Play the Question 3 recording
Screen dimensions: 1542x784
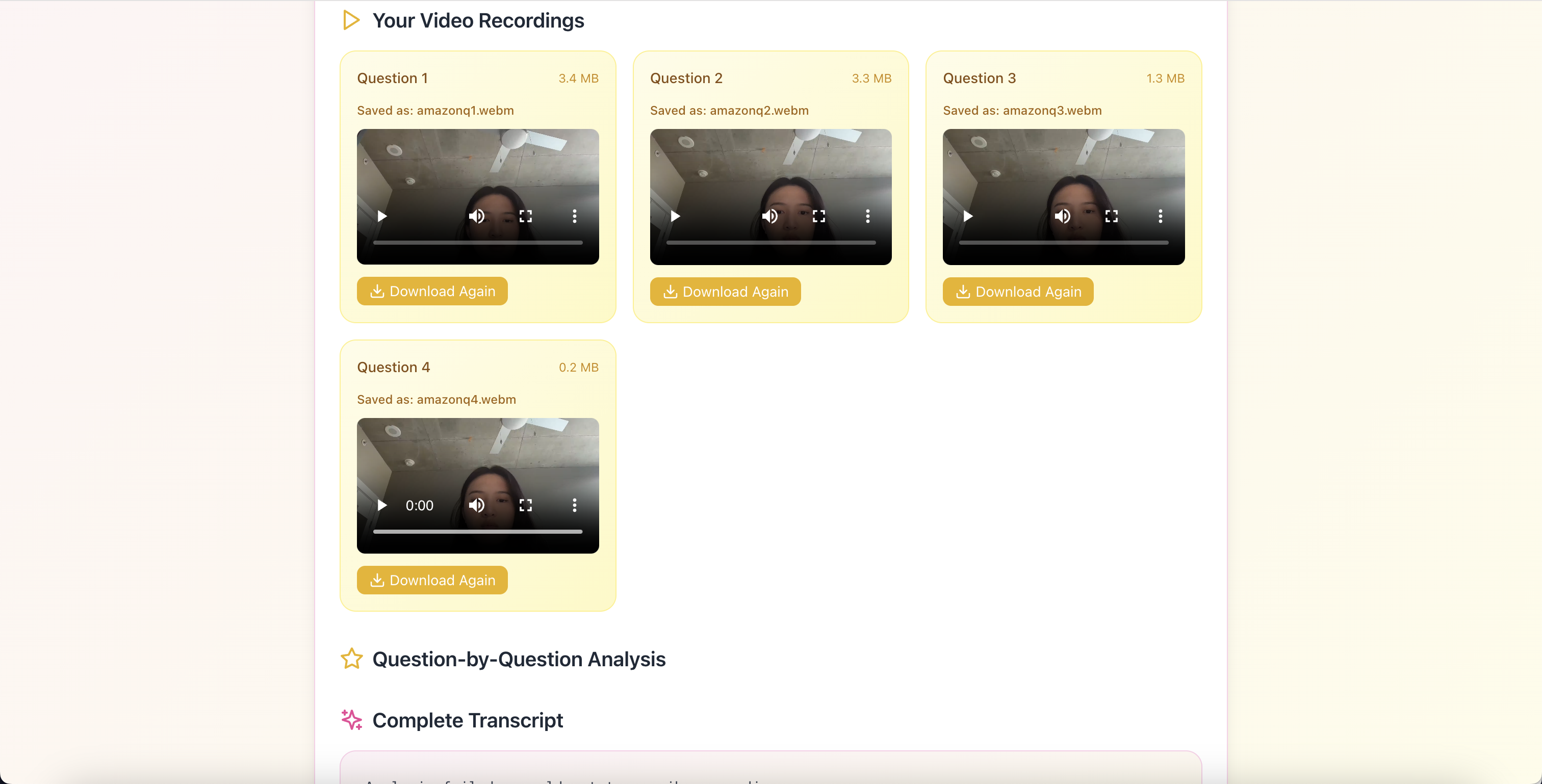pyautogui.click(x=968, y=216)
